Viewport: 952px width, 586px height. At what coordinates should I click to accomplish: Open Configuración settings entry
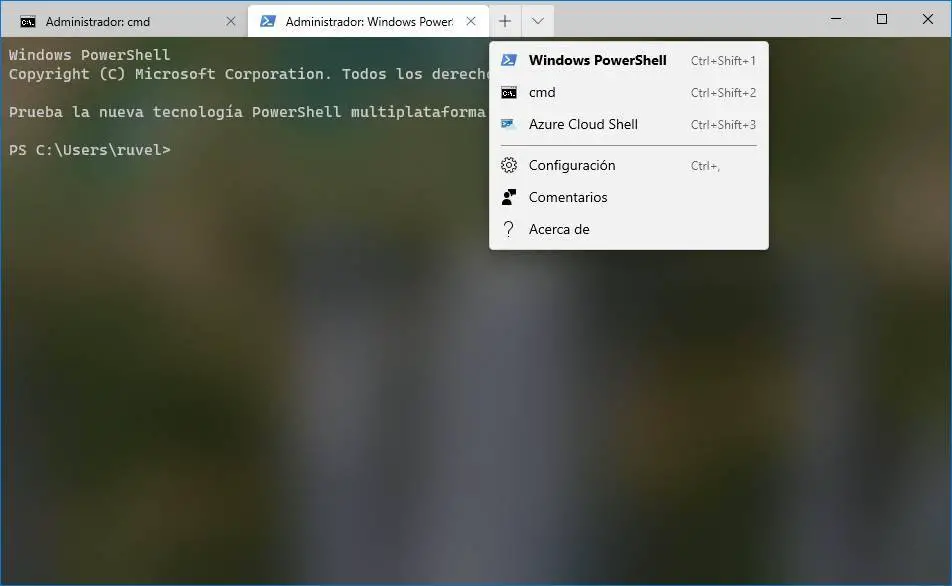pyautogui.click(x=628, y=165)
